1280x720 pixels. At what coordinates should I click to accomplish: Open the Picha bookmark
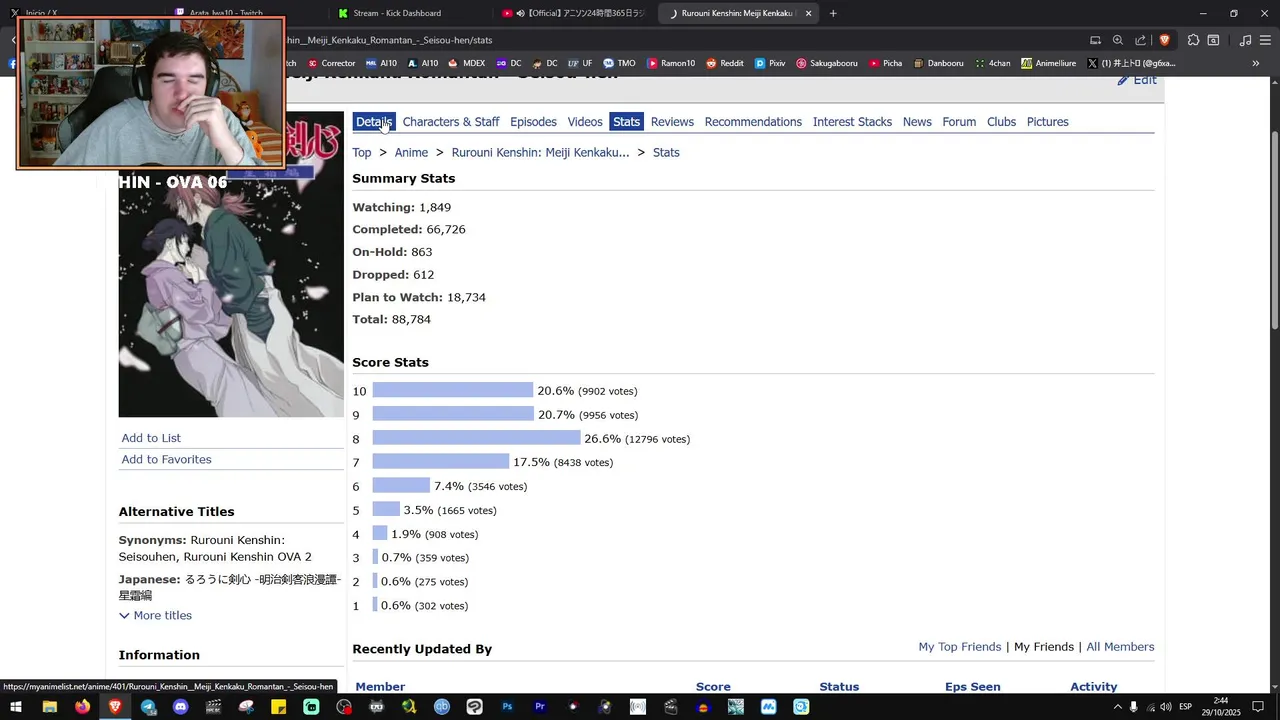coord(886,63)
